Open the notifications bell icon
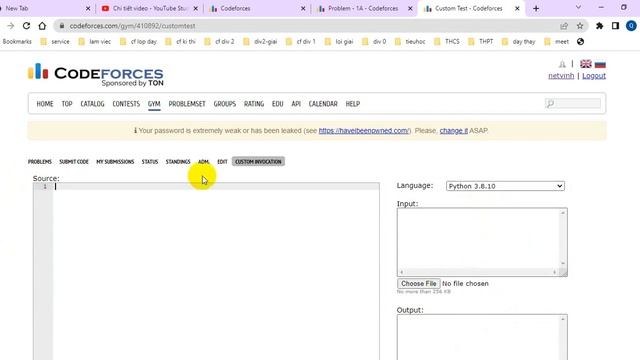The height and width of the screenshot is (360, 640). pyautogui.click(x=562, y=64)
